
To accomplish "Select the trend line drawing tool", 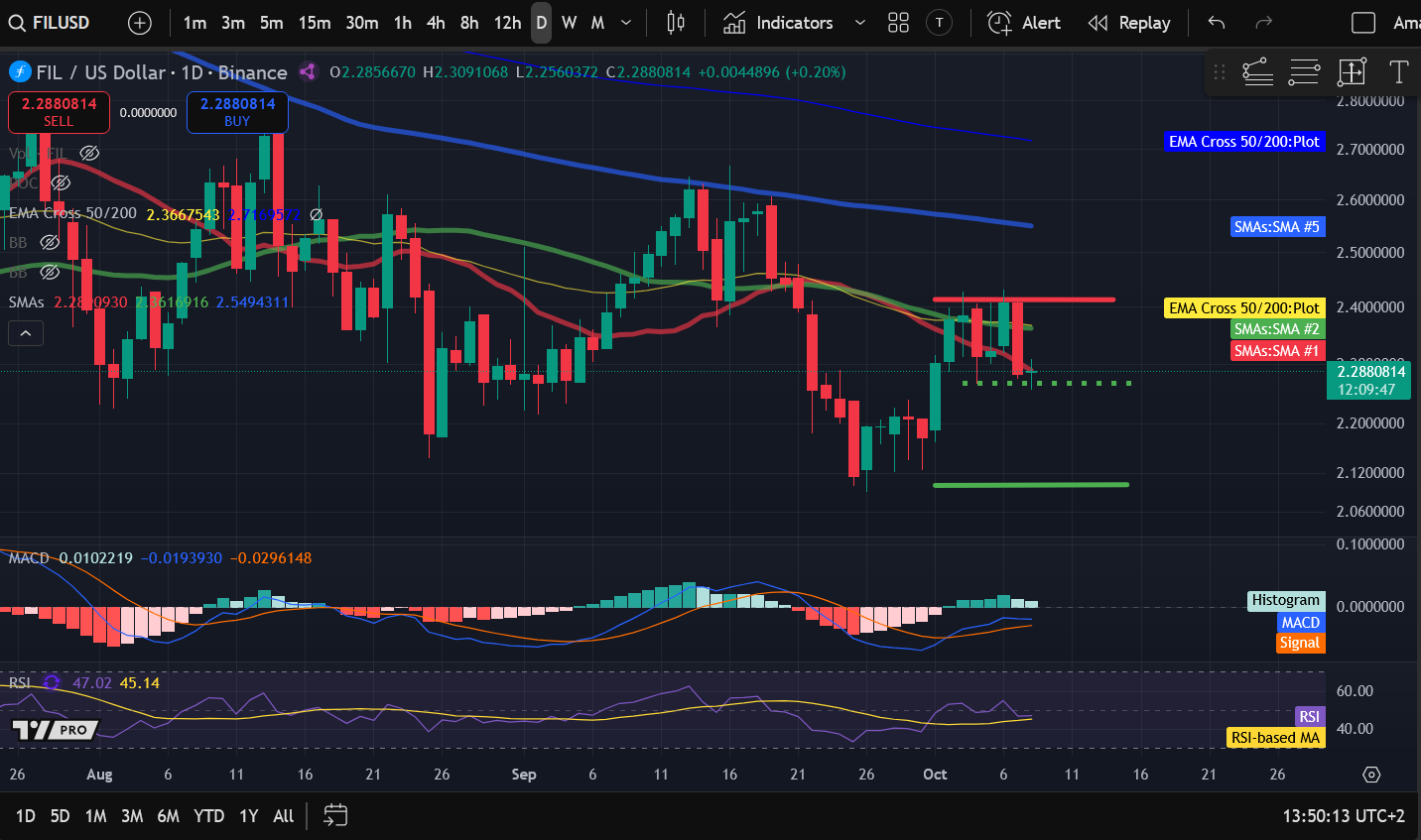I will [x=1257, y=71].
